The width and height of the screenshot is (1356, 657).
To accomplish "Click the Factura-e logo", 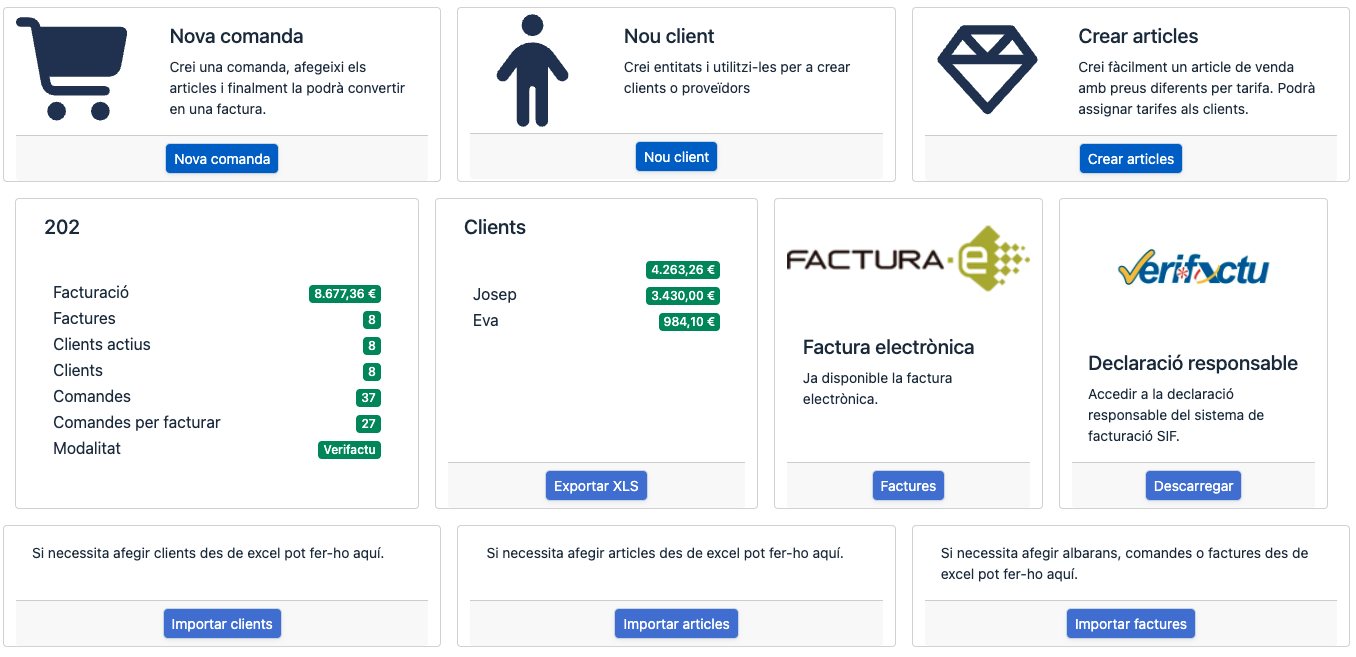I will (x=907, y=259).
